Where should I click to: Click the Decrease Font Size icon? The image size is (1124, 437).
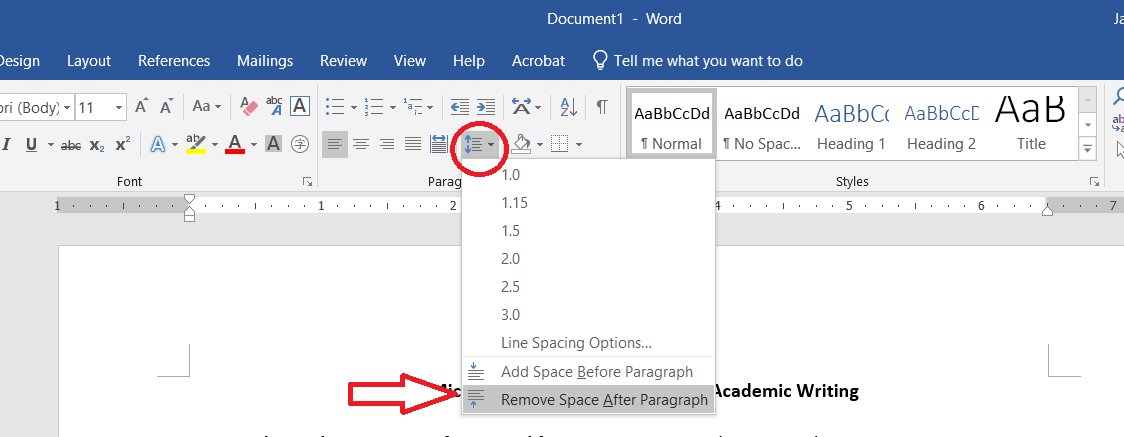167,107
